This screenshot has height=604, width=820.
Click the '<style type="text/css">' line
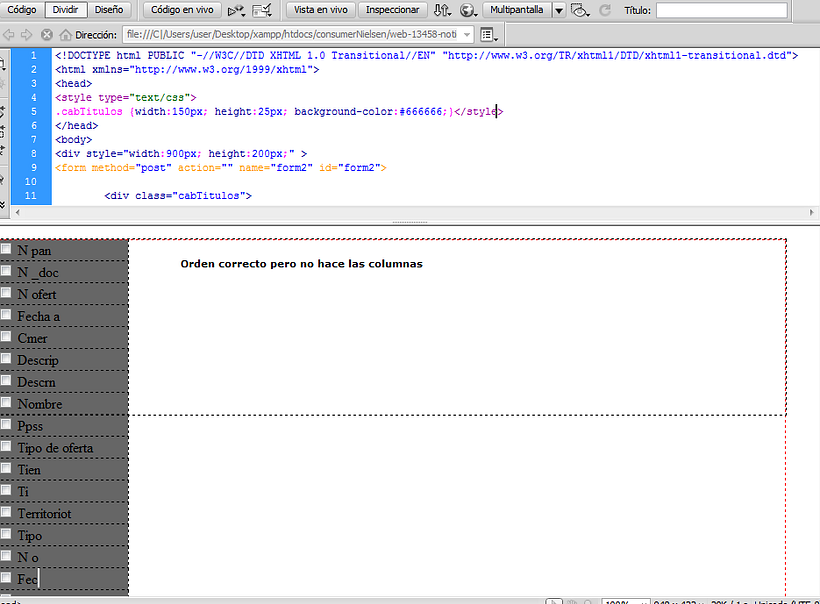[126, 98]
